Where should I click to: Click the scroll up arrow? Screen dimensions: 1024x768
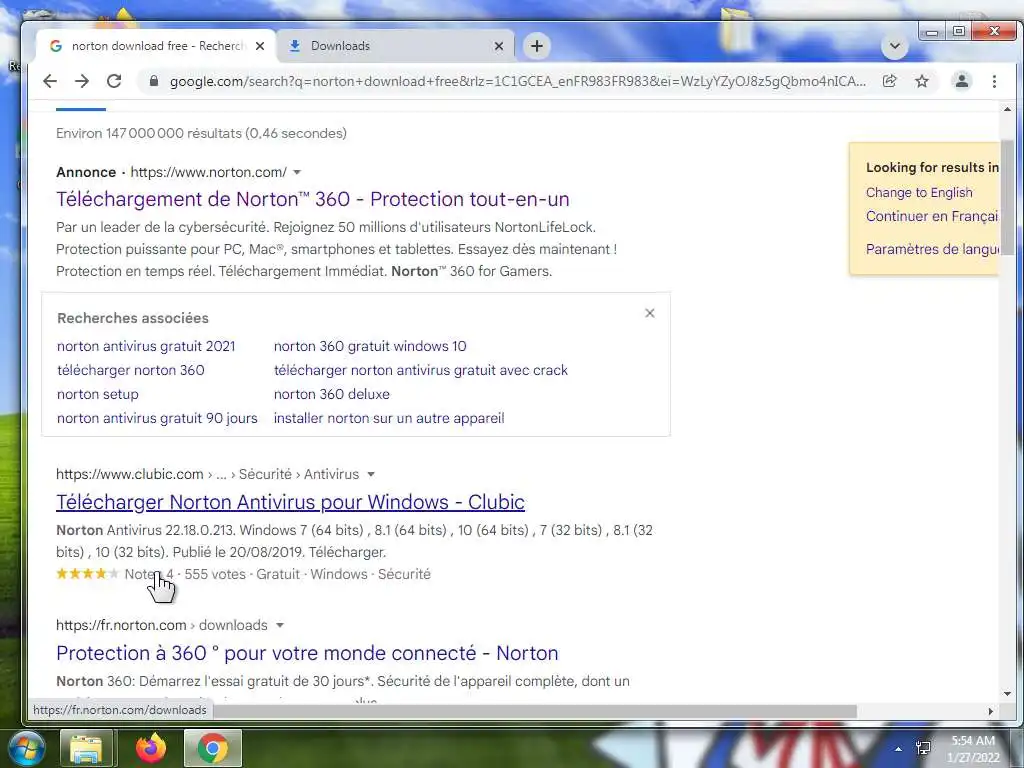coord(1007,110)
